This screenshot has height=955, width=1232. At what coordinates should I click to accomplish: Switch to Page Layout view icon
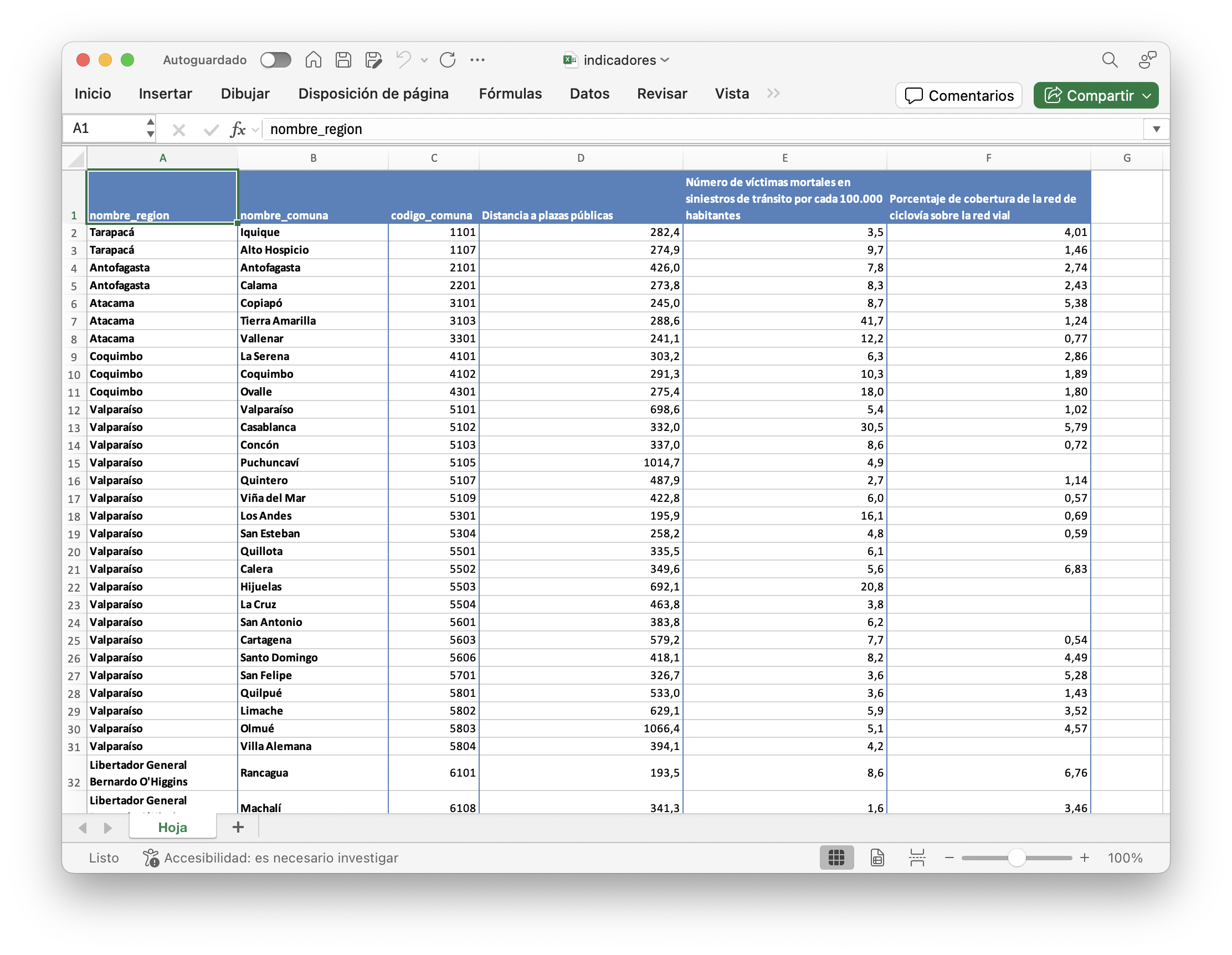pyautogui.click(x=876, y=858)
